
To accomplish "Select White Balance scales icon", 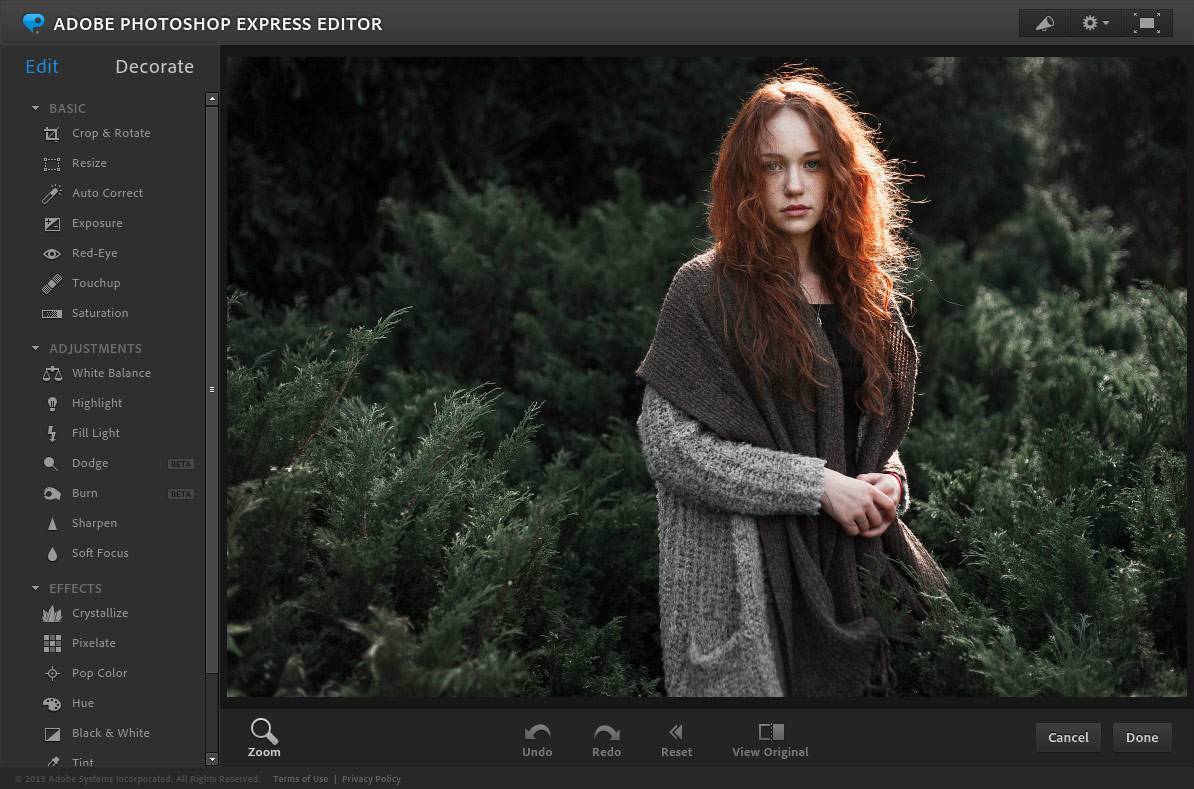I will (52, 374).
